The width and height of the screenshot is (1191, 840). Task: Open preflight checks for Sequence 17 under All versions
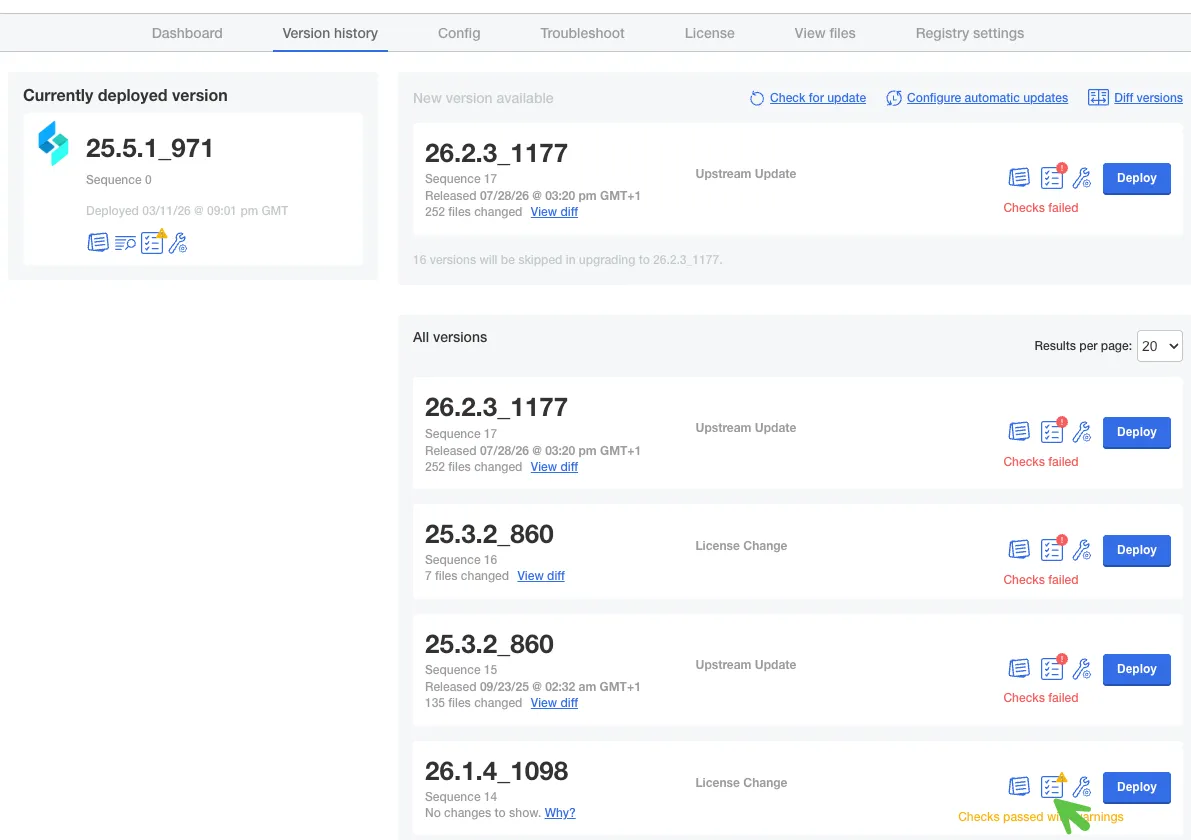pyautogui.click(x=1052, y=432)
